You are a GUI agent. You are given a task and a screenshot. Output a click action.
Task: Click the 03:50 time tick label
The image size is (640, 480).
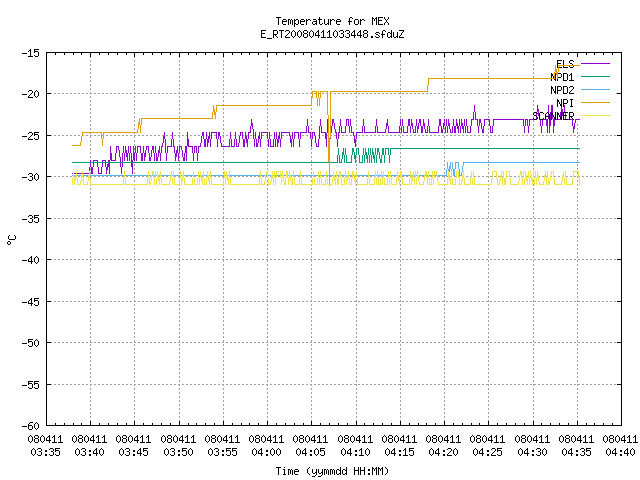pos(178,452)
